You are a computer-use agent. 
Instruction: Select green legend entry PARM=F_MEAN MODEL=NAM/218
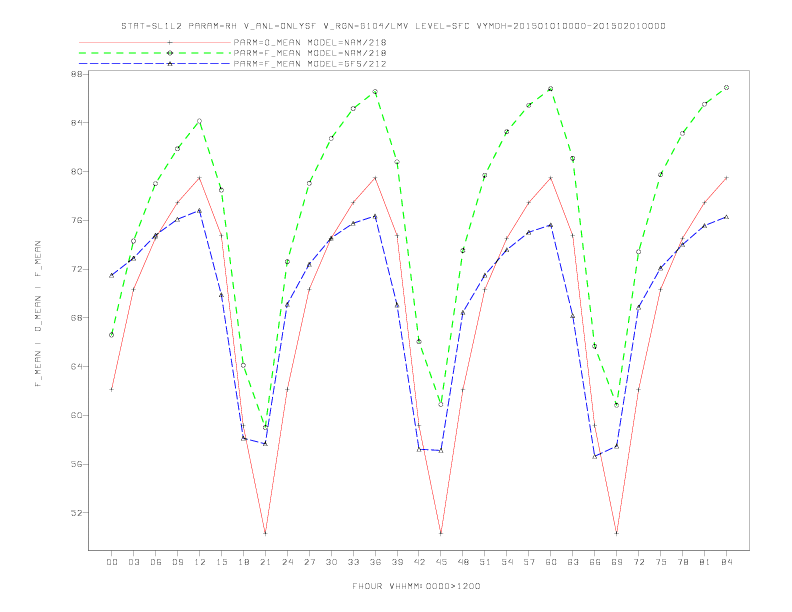click(x=310, y=53)
